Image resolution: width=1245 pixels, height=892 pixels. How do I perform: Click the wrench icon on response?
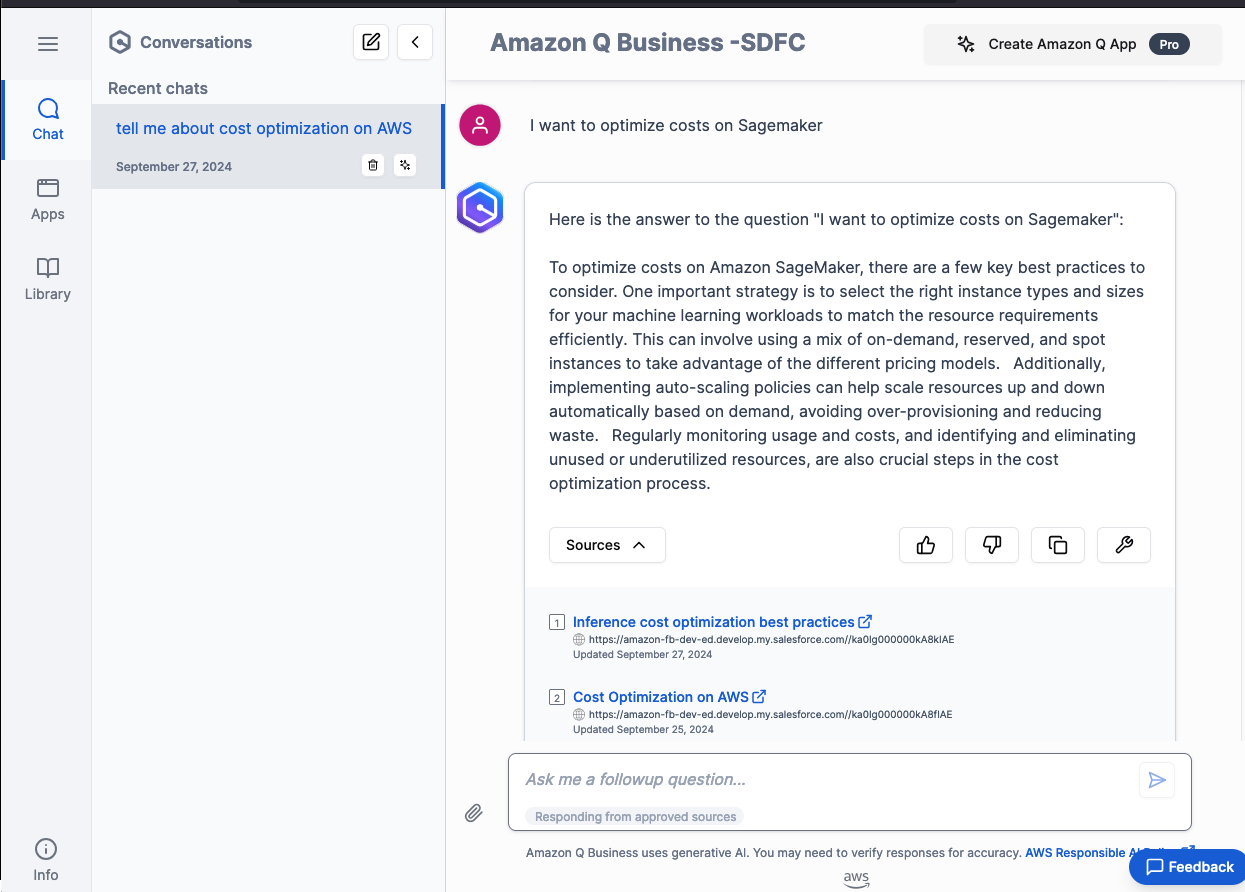click(1124, 545)
